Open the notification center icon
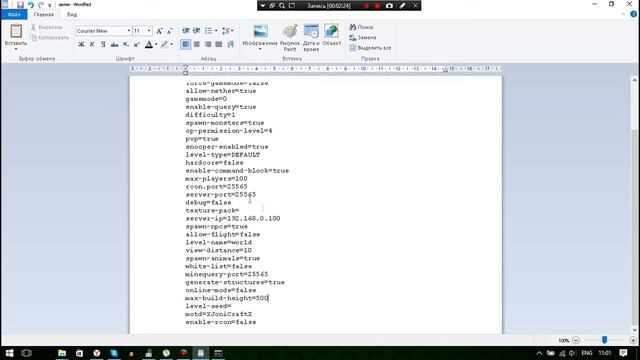This screenshot has height=360, width=640. pos(623,353)
